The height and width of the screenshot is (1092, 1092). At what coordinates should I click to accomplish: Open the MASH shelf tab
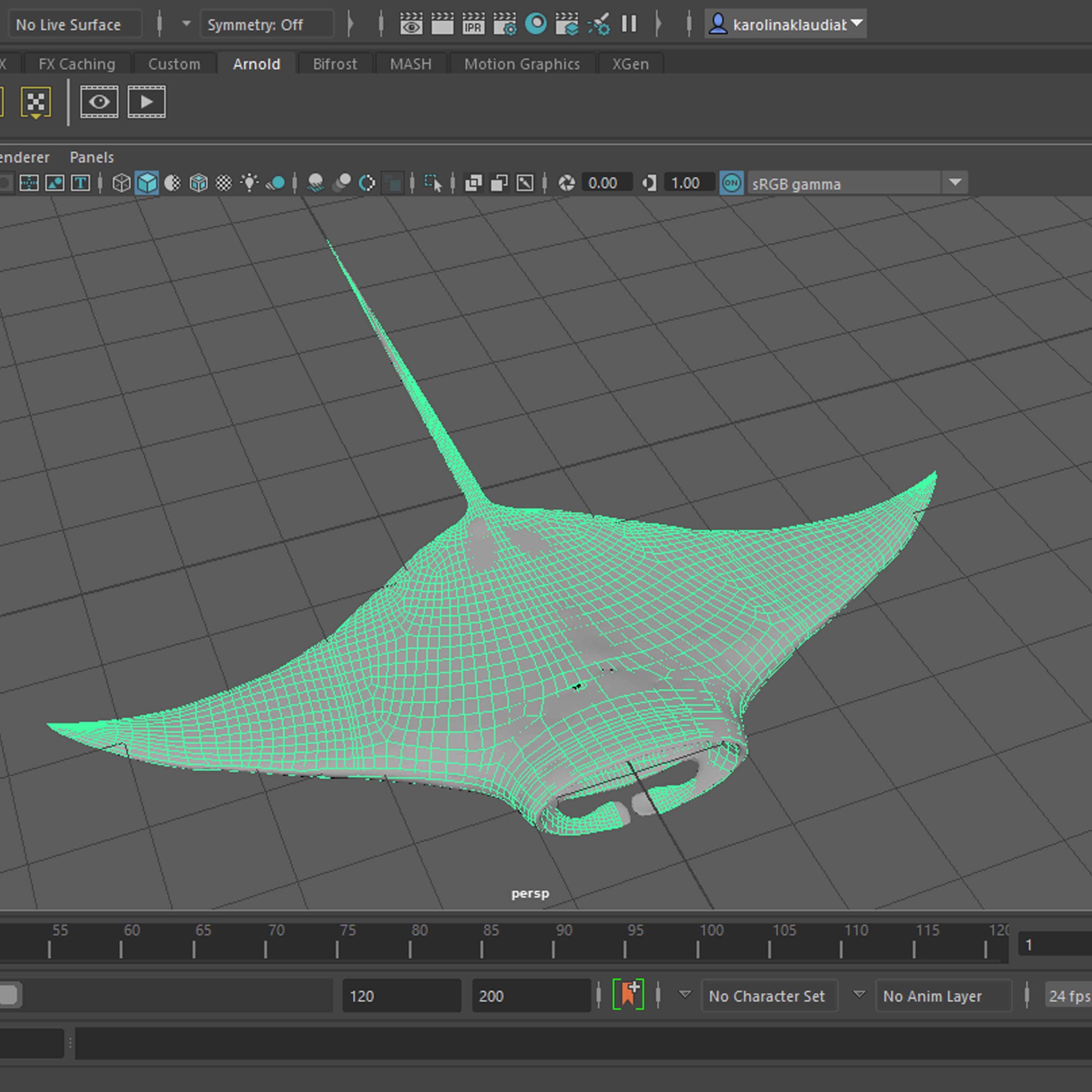(x=410, y=64)
